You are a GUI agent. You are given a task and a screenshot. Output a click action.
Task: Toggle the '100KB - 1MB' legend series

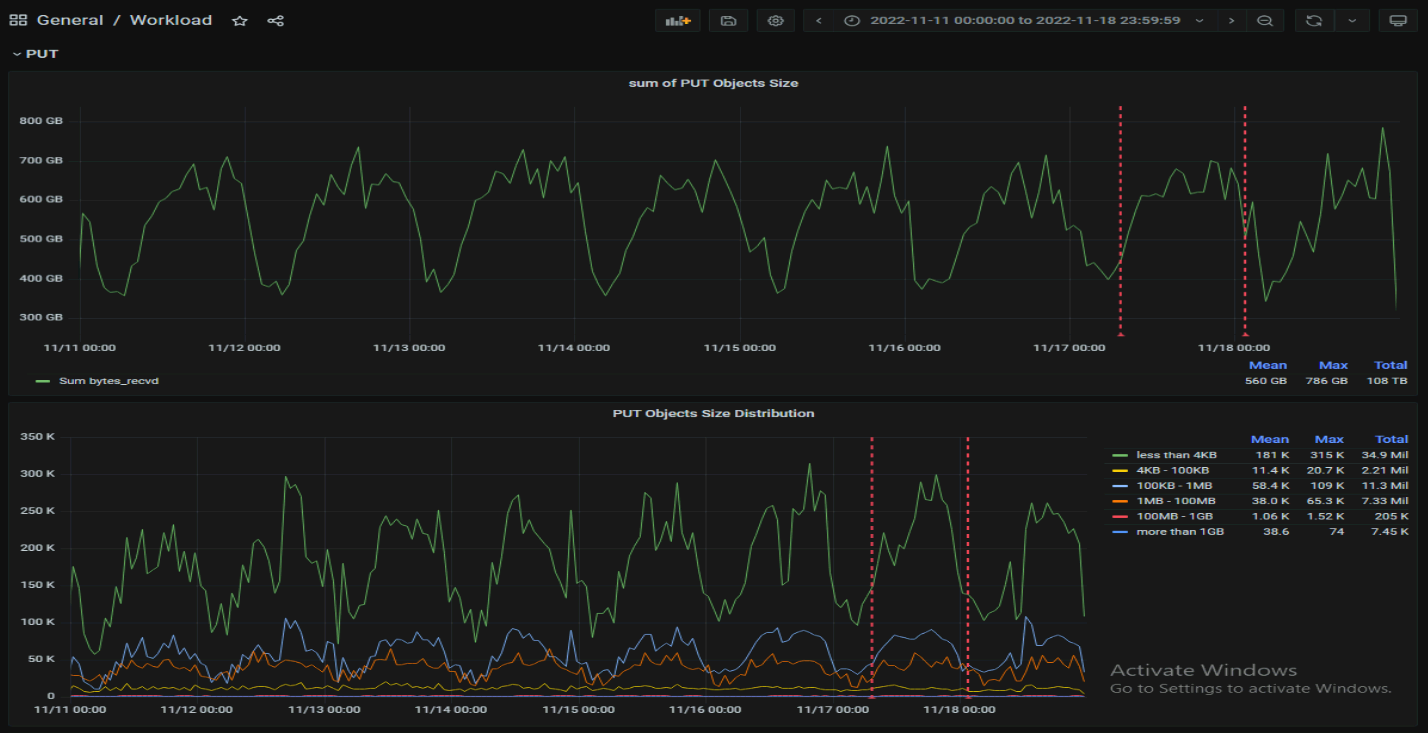pos(1170,486)
